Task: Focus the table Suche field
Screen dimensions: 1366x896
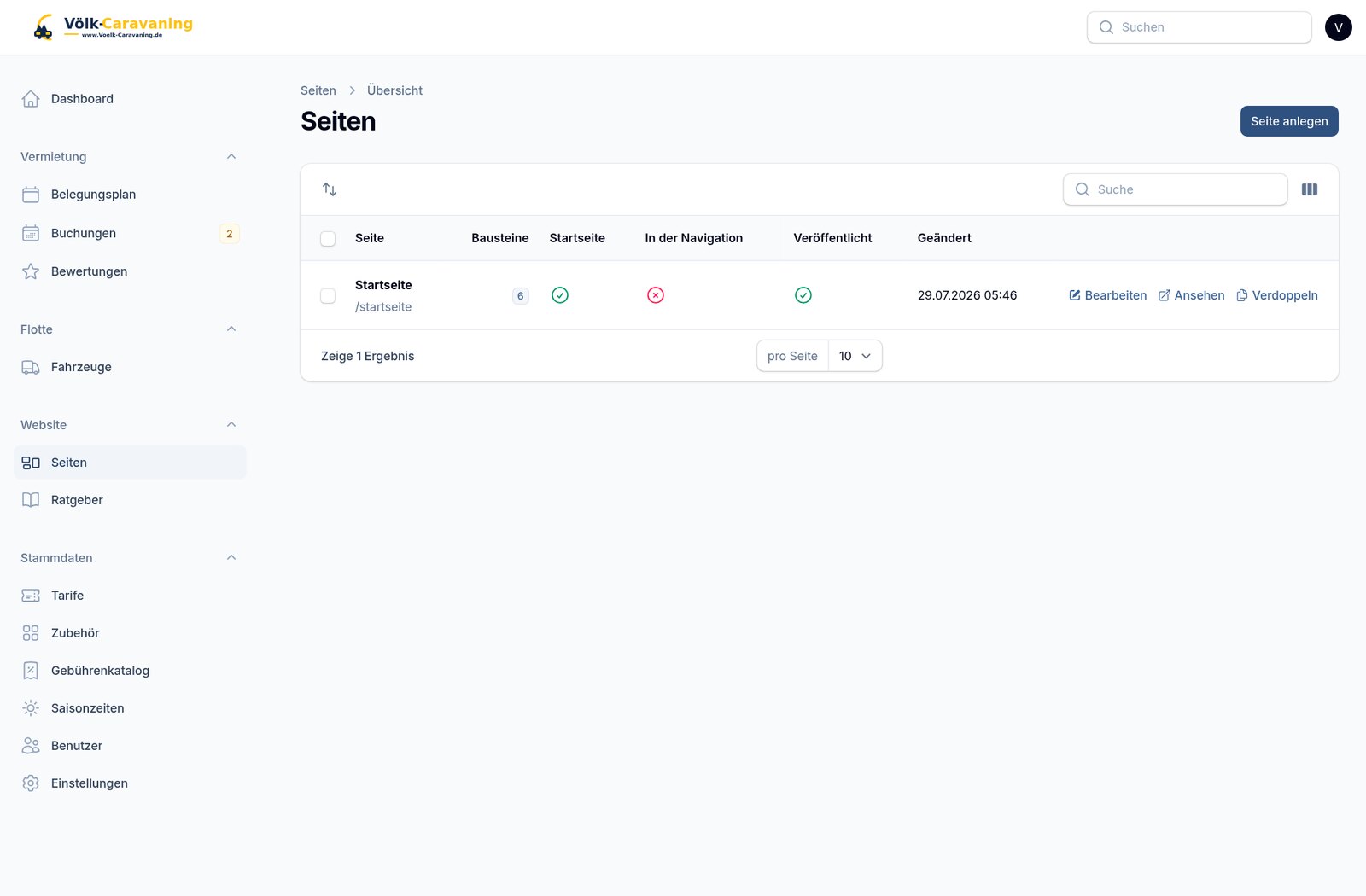Action: point(1176,189)
